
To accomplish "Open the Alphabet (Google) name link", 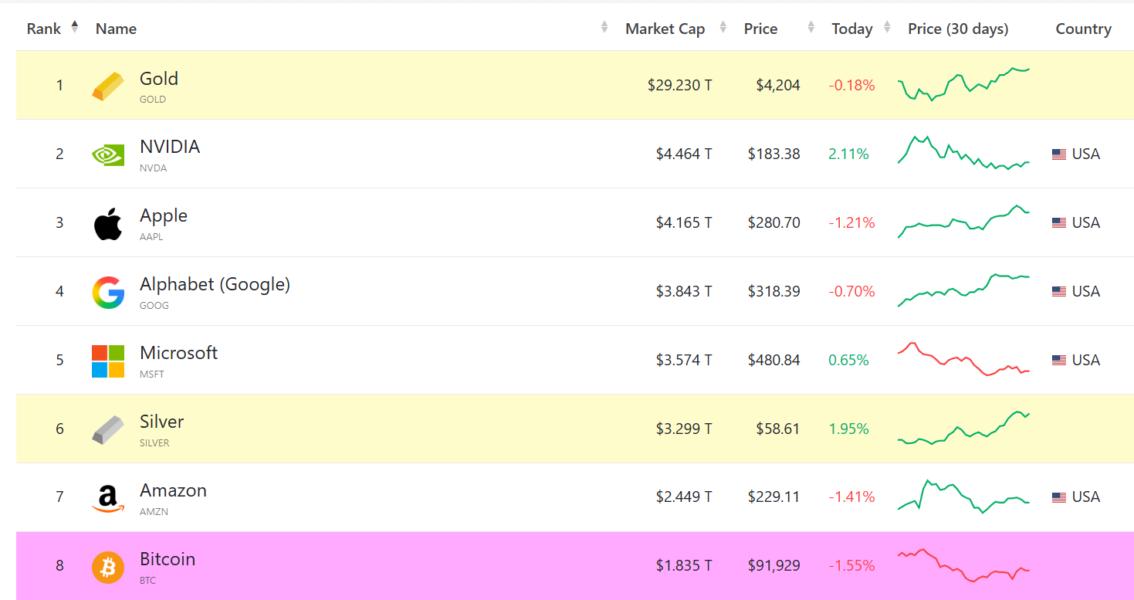I will (x=214, y=284).
